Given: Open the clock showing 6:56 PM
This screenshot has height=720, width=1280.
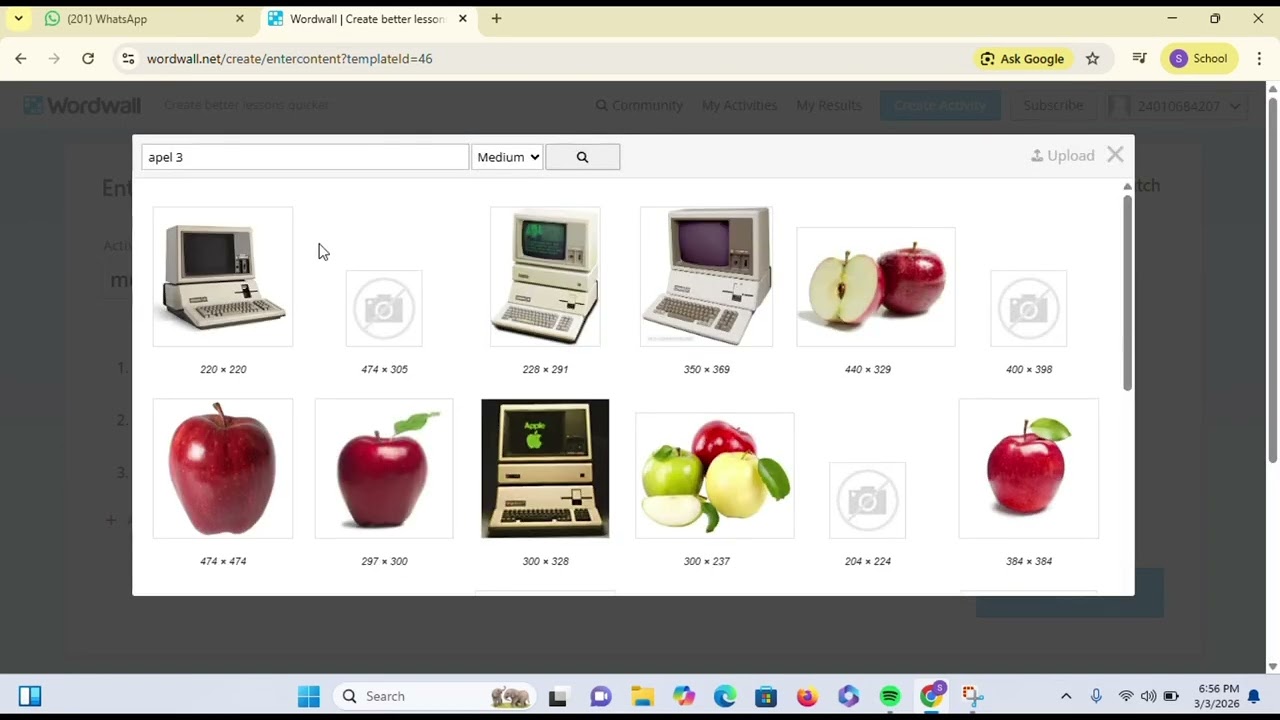Looking at the screenshot, I should pyautogui.click(x=1218, y=696).
